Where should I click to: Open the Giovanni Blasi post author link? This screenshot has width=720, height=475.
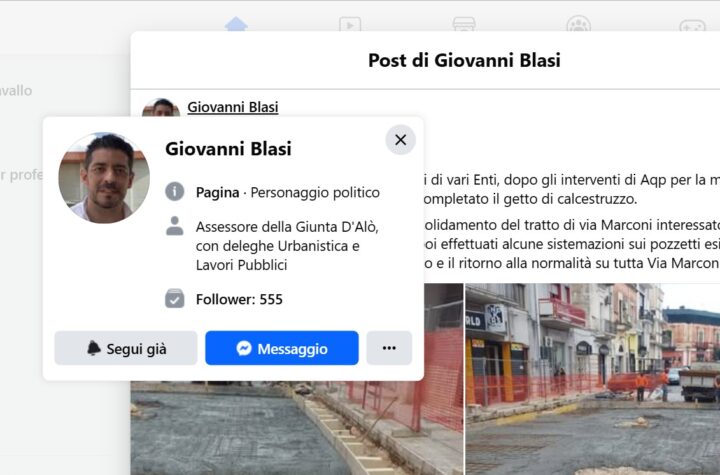click(x=233, y=107)
